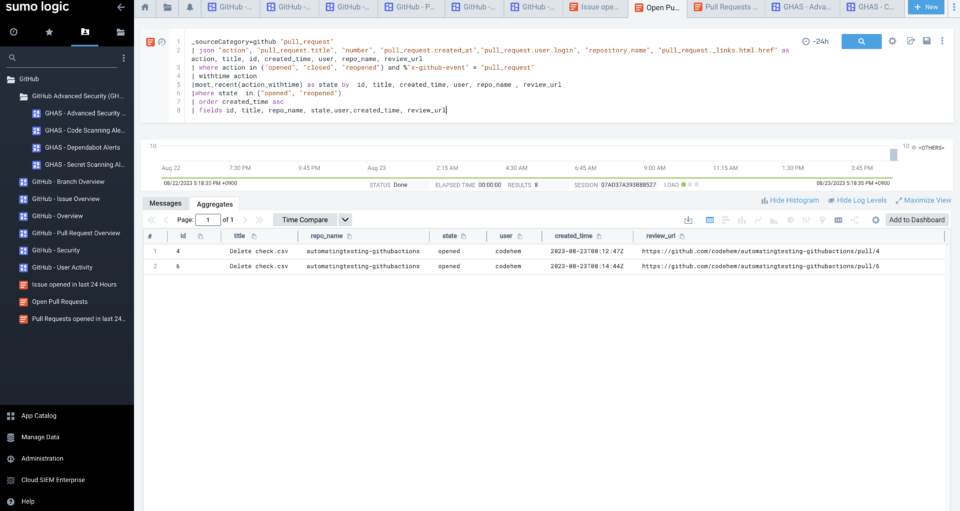Open the Time Compare dropdown arrow
The image size is (960, 511).
[346, 220]
